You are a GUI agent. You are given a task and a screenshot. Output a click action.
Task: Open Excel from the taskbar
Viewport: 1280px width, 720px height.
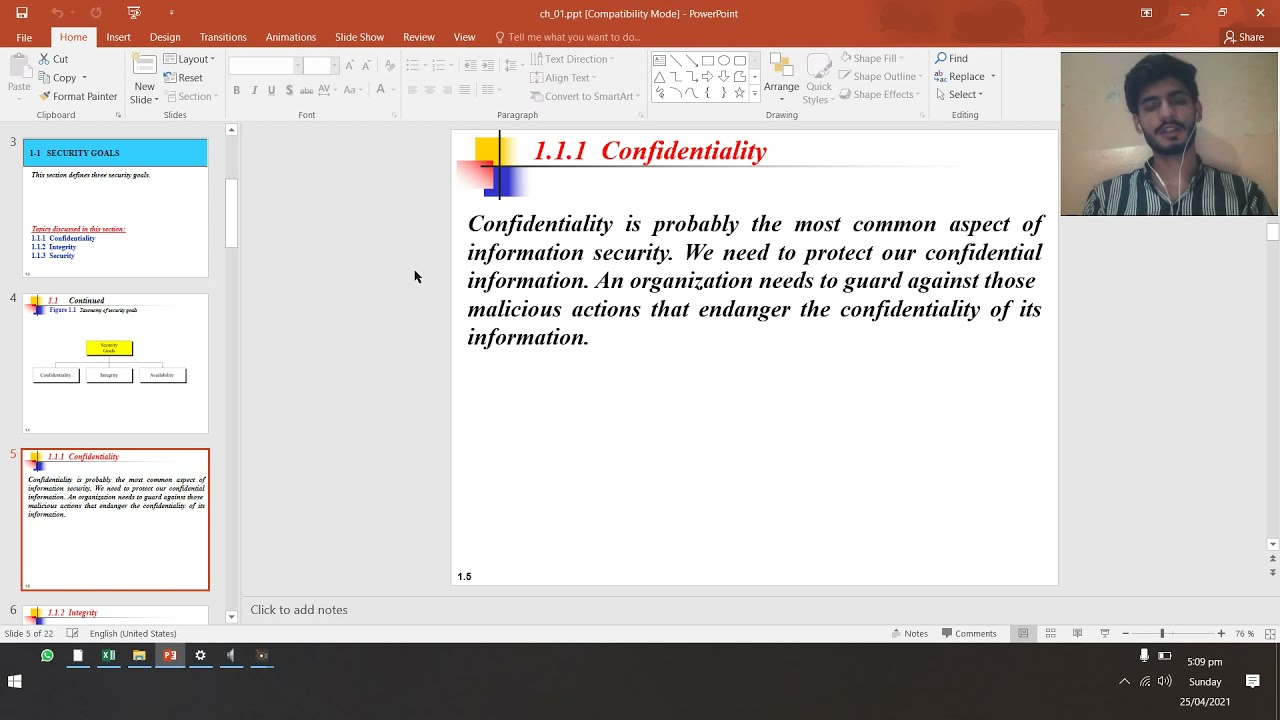(108, 656)
